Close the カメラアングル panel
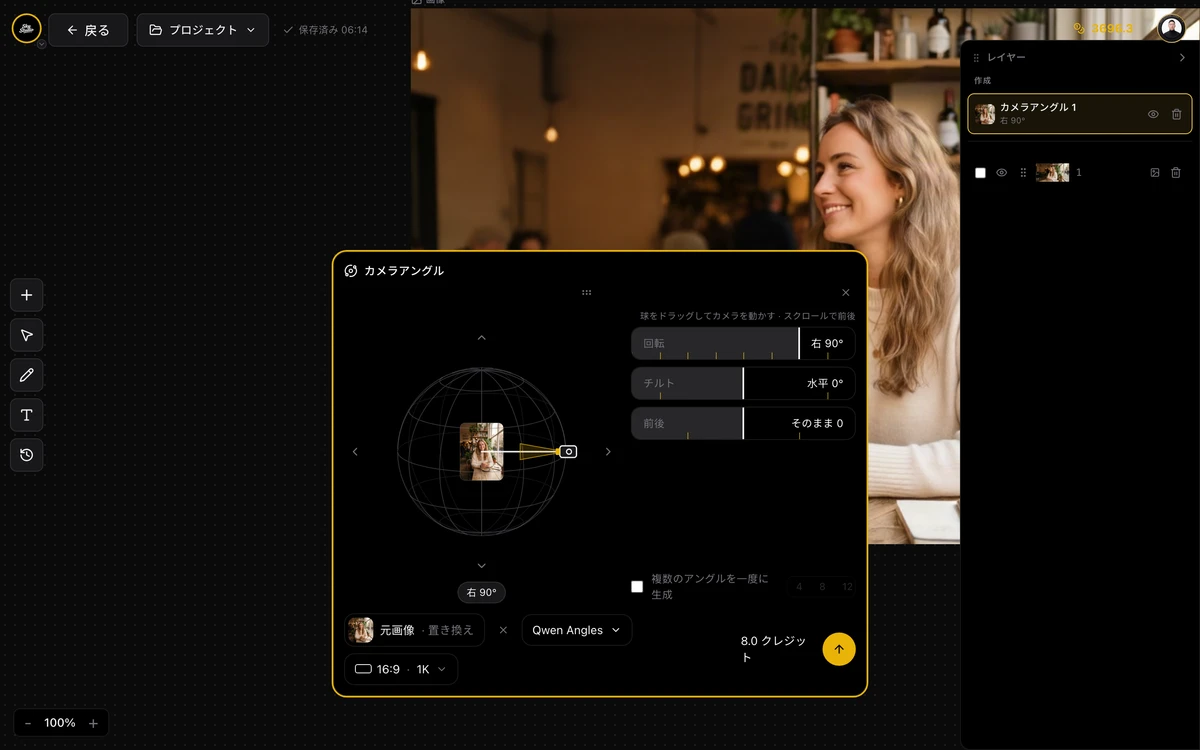Viewport: 1200px width, 750px height. coord(846,293)
